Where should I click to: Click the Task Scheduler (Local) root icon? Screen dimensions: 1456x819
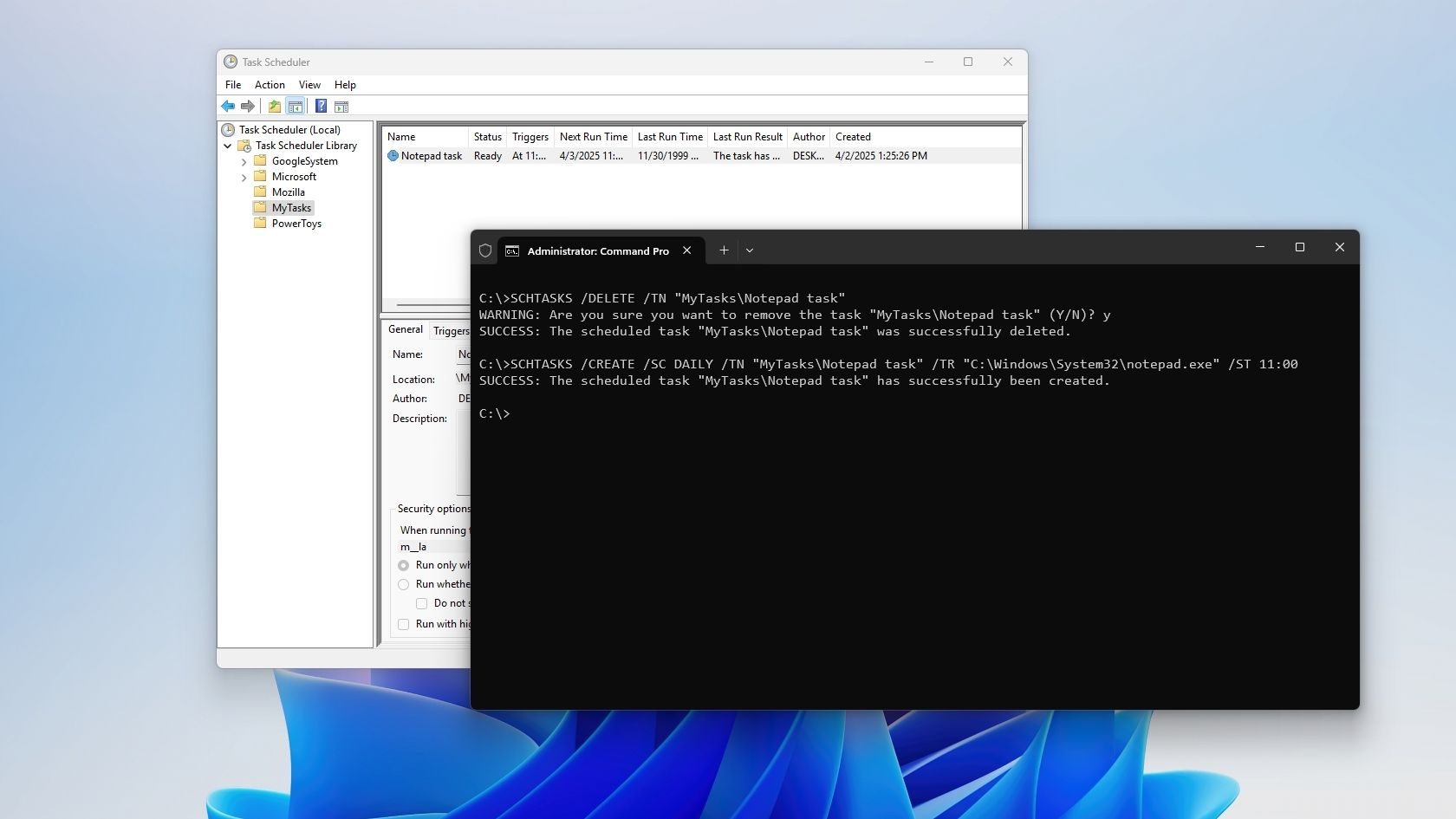tap(227, 129)
